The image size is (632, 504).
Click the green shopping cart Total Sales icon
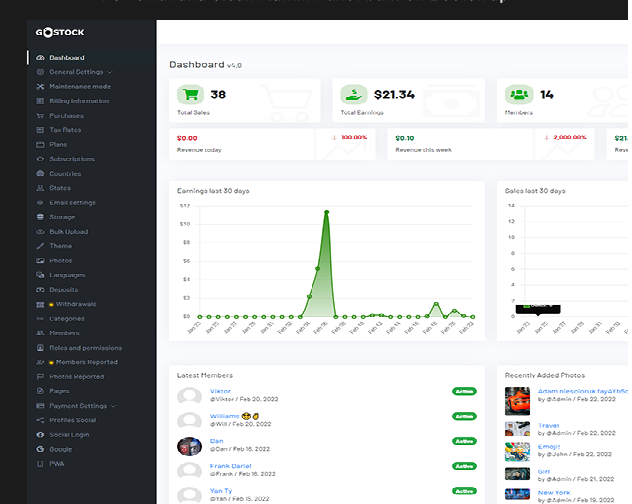190,95
